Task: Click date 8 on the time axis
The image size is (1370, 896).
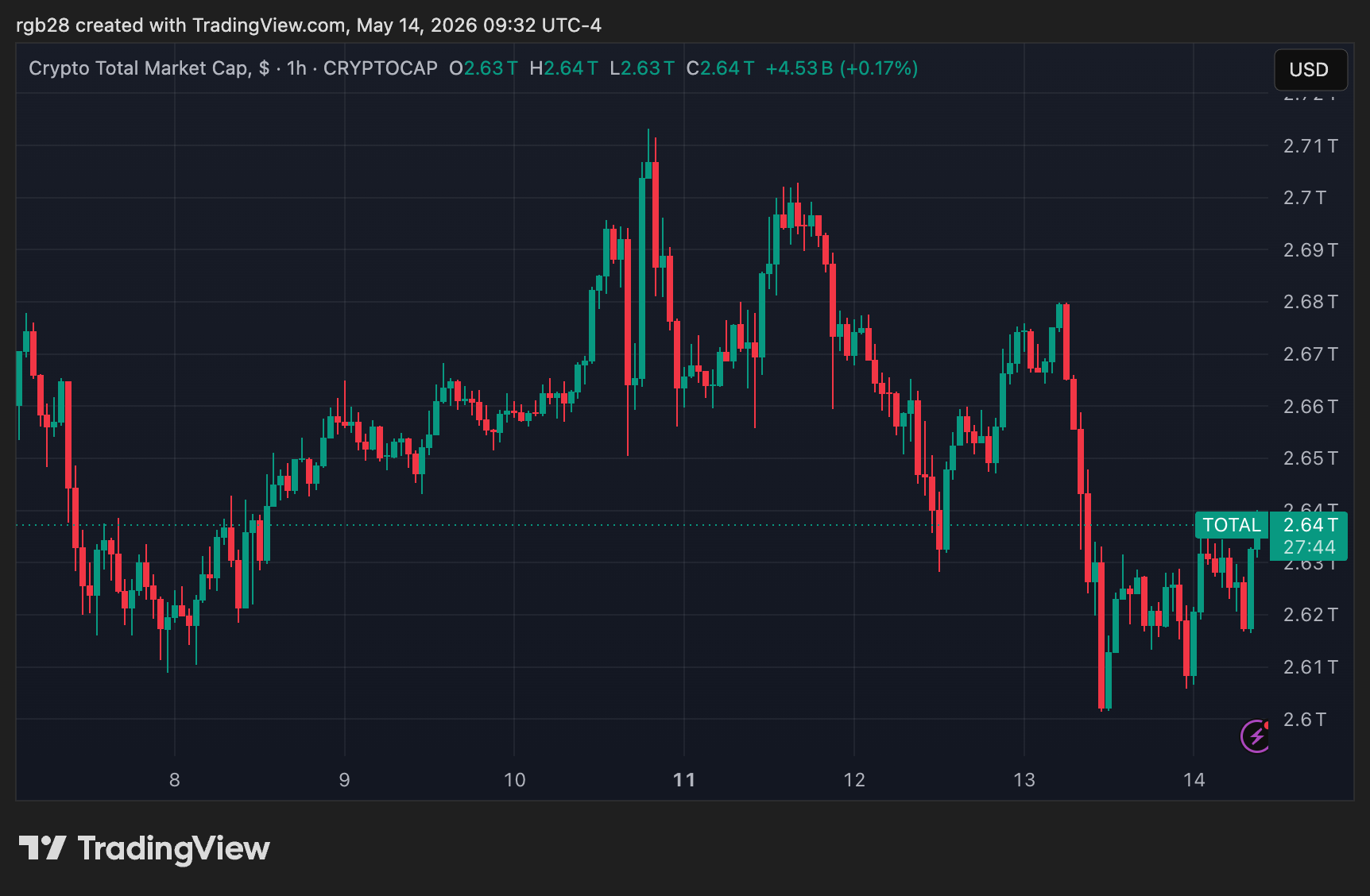Action: point(175,780)
